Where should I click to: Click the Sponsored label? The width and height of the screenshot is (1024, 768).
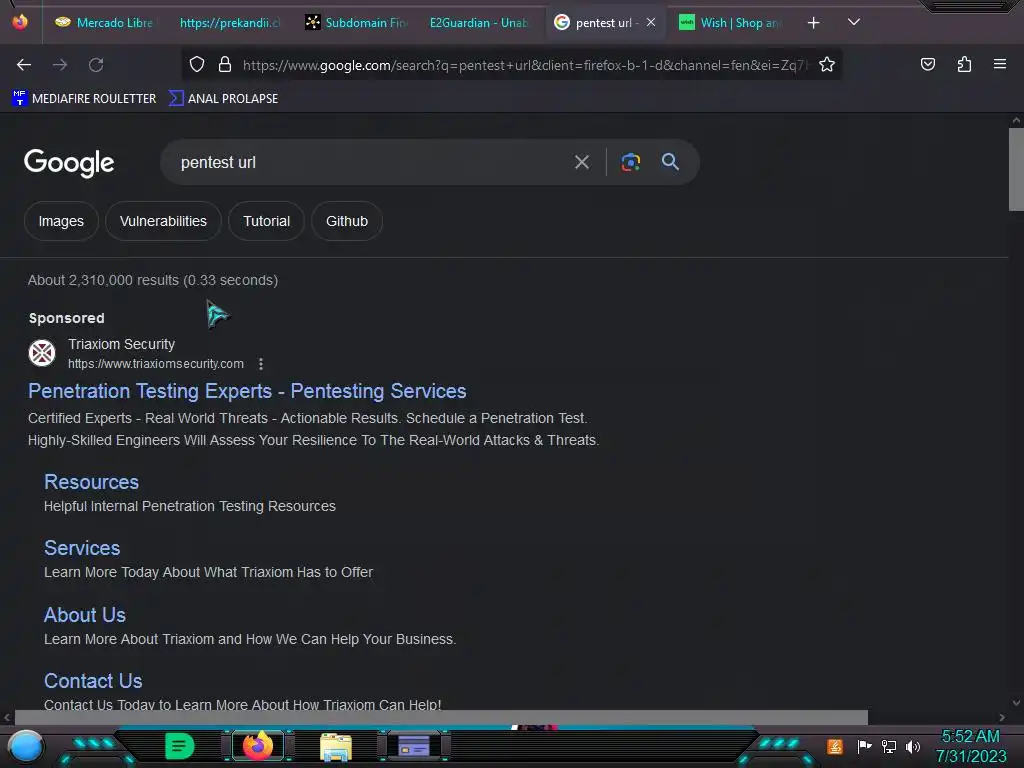(67, 318)
